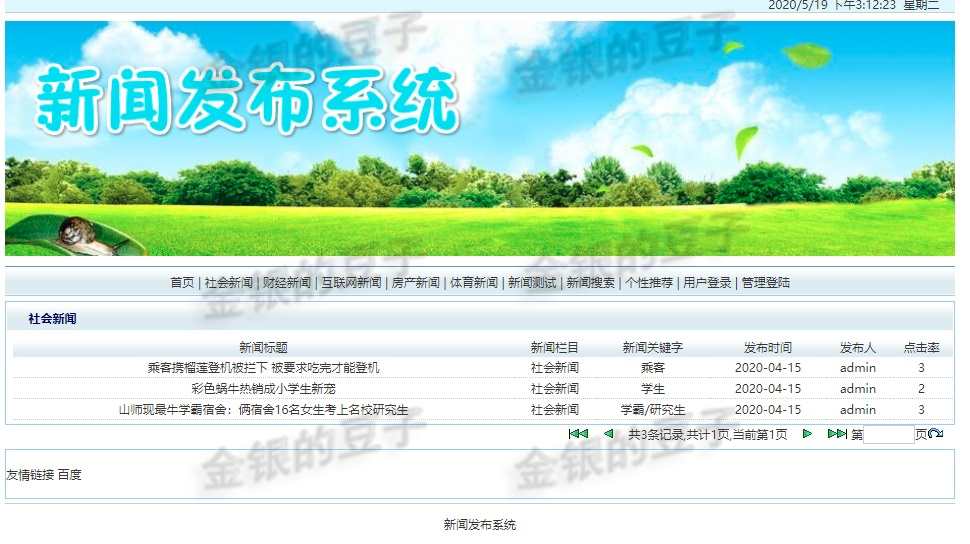
Task: Open the news titled 乘客携榴莲登机被拦下
Action: tap(264, 368)
